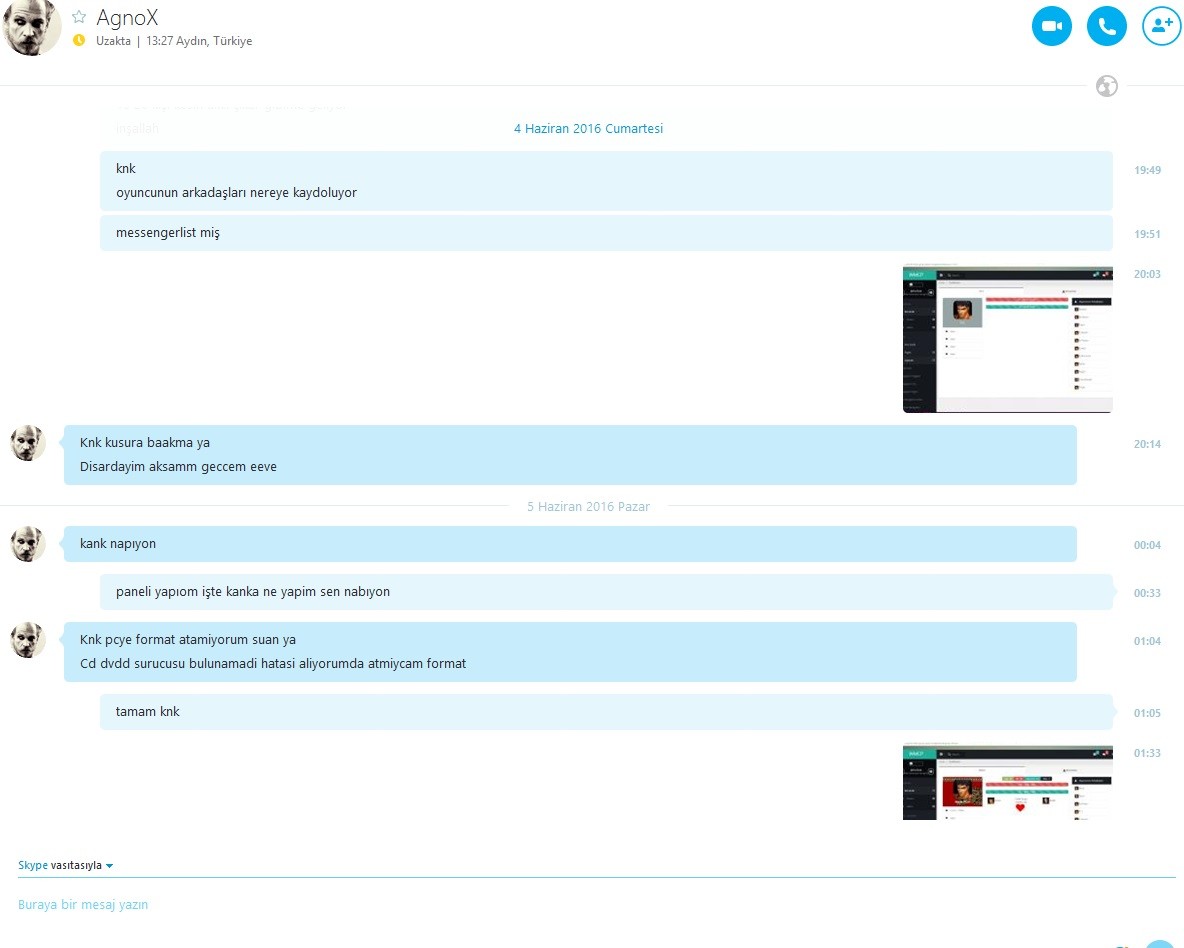Select message 'oyuncunun arkadaşları nereye kaydoluyor'
Screen dimensions: 1184x948
click(x=236, y=193)
